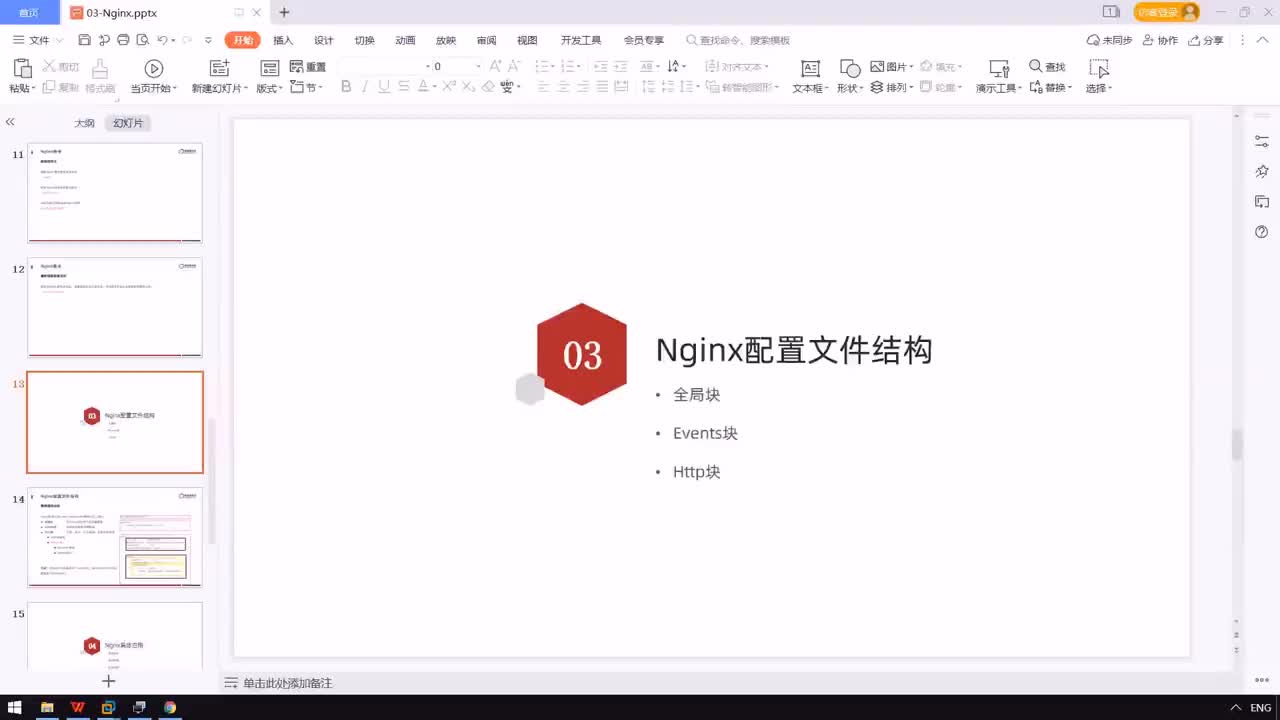Click the Not Synced (未同步) button
Screen dimensions: 1280x720
coord(1110,40)
